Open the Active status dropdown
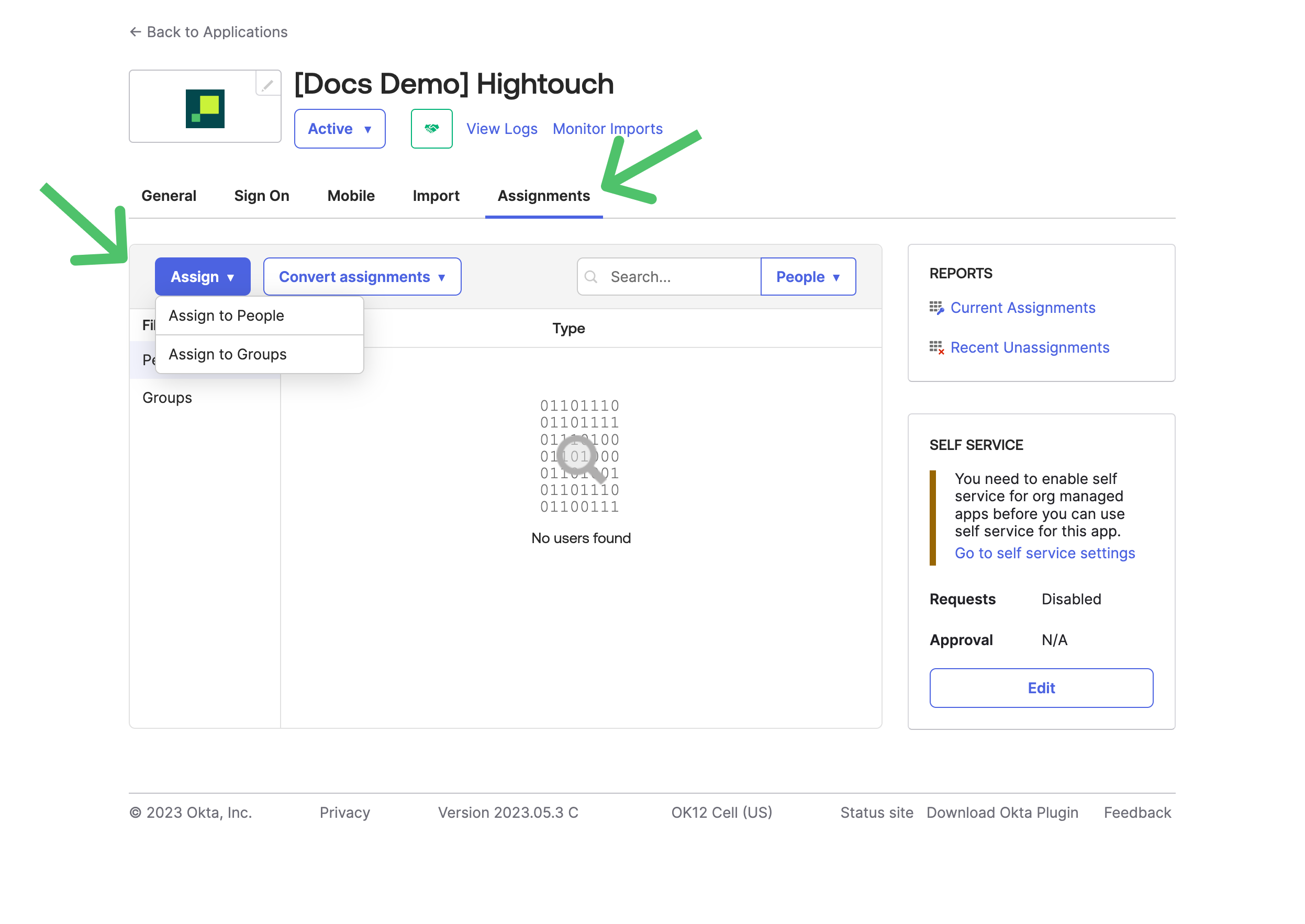The width and height of the screenshot is (1305, 924). (x=339, y=129)
